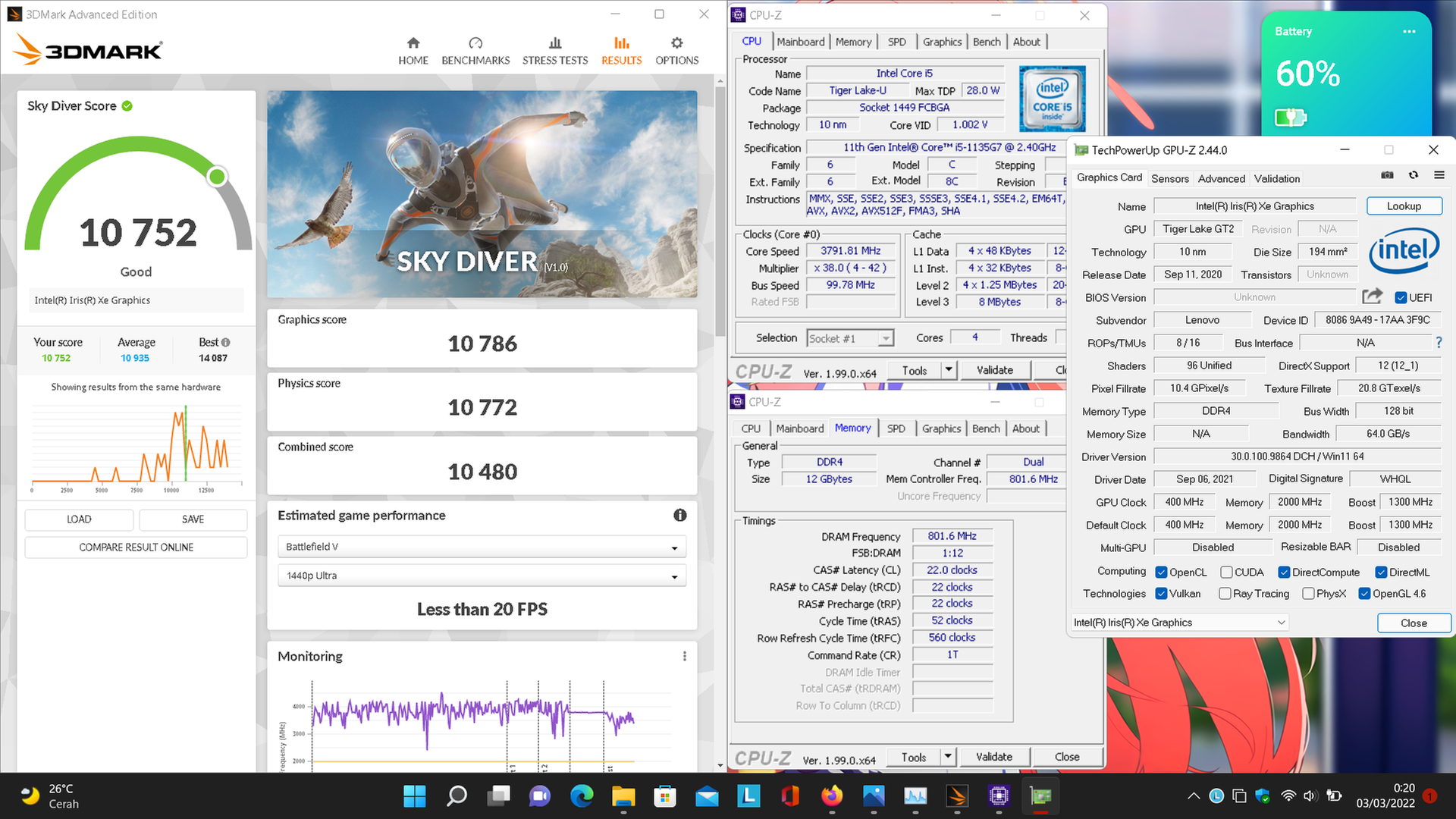Switch to the Bench tab in upper CPU-Z window
1456x819 pixels.
987,42
